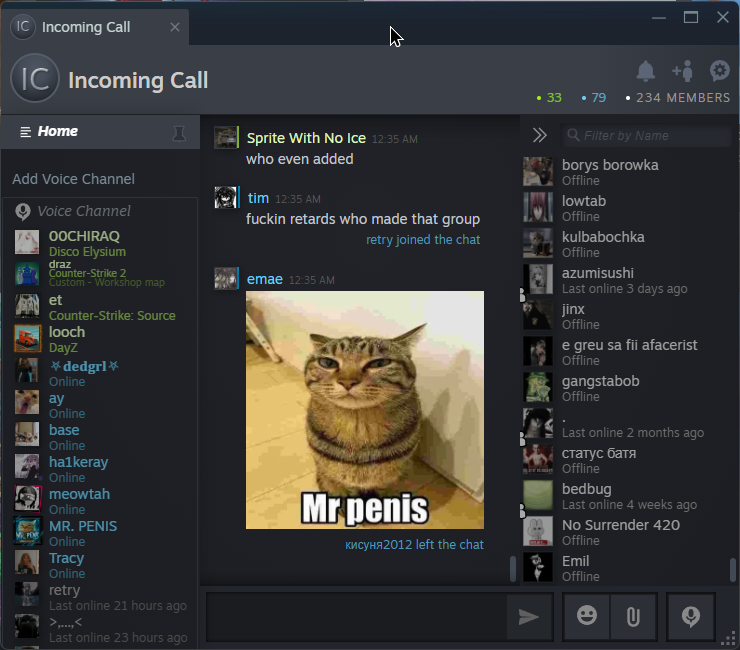Image resolution: width=740 pixels, height=650 pixels.
Task: Click the 33 in-game members count
Action: tap(550, 98)
